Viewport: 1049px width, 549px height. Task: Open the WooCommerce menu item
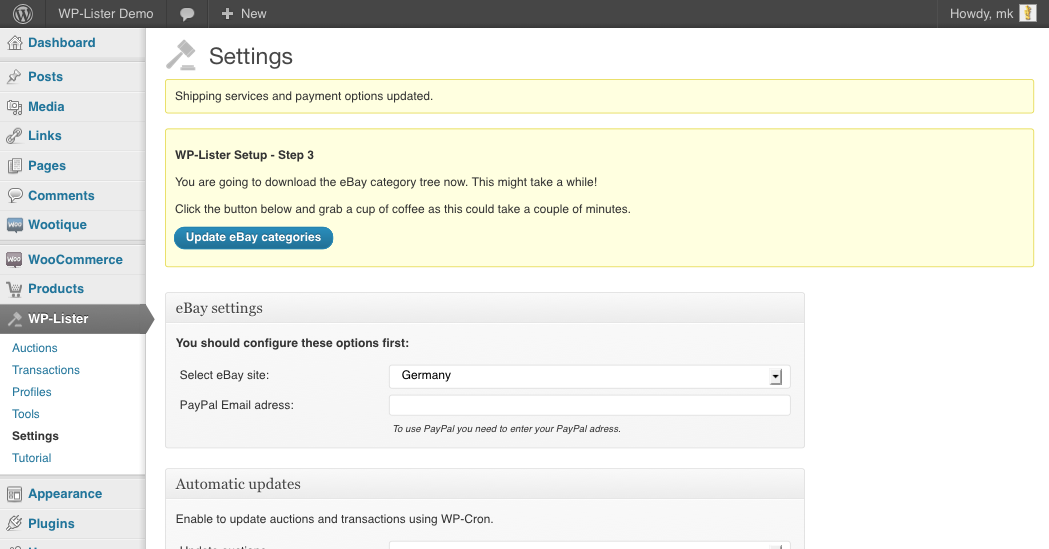[76, 259]
